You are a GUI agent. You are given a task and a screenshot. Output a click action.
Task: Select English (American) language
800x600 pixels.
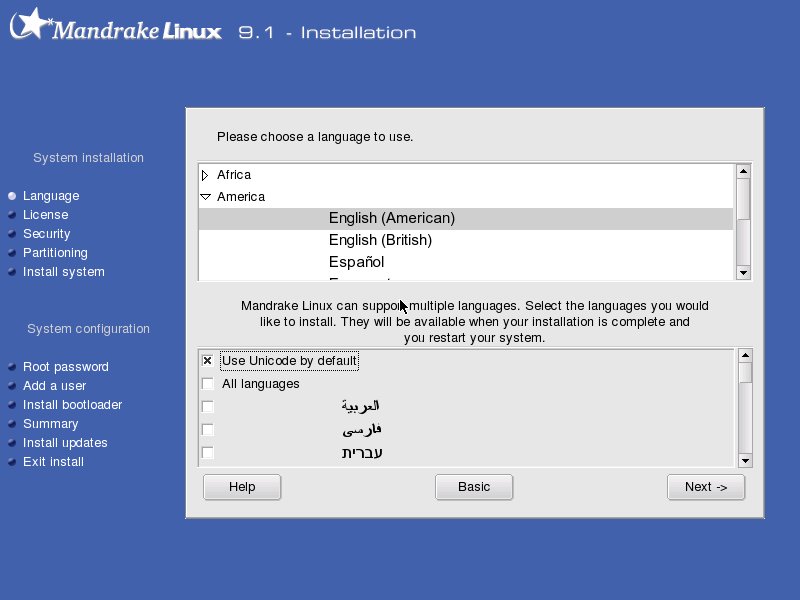(466, 218)
